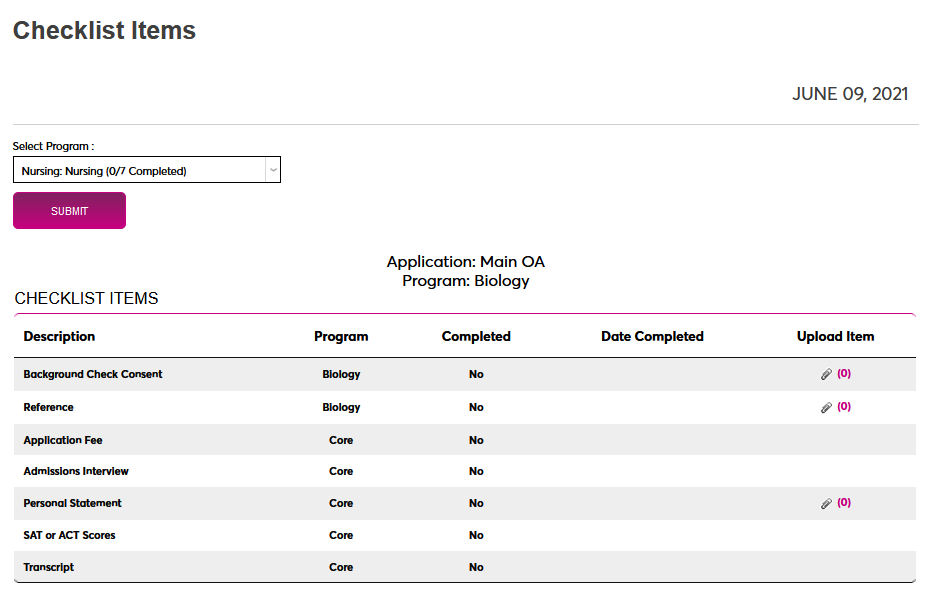The height and width of the screenshot is (605, 936).
Task: Select the Transcript checklist row
Action: (49, 567)
